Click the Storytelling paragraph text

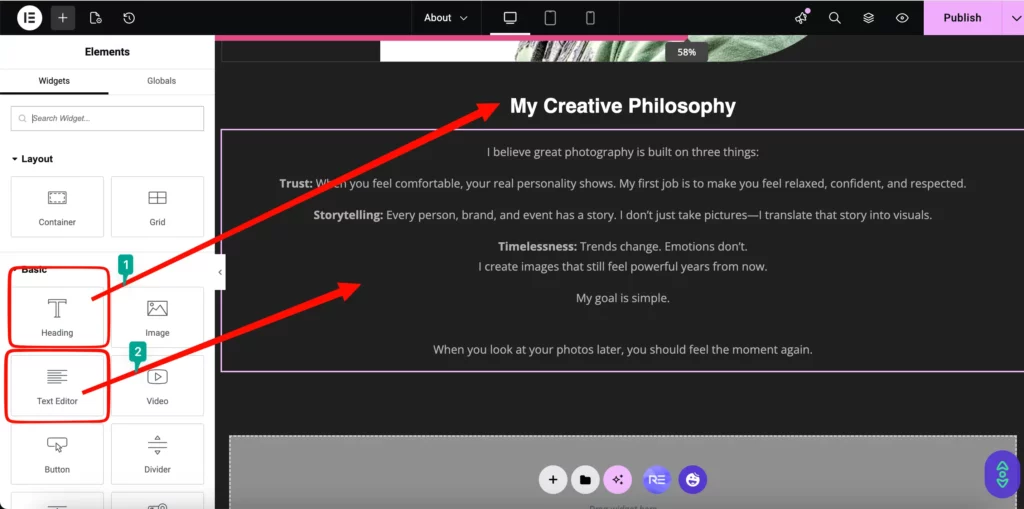click(622, 215)
